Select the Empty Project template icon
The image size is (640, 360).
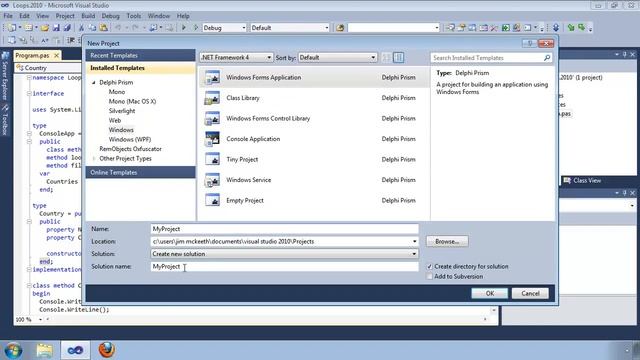click(x=212, y=200)
